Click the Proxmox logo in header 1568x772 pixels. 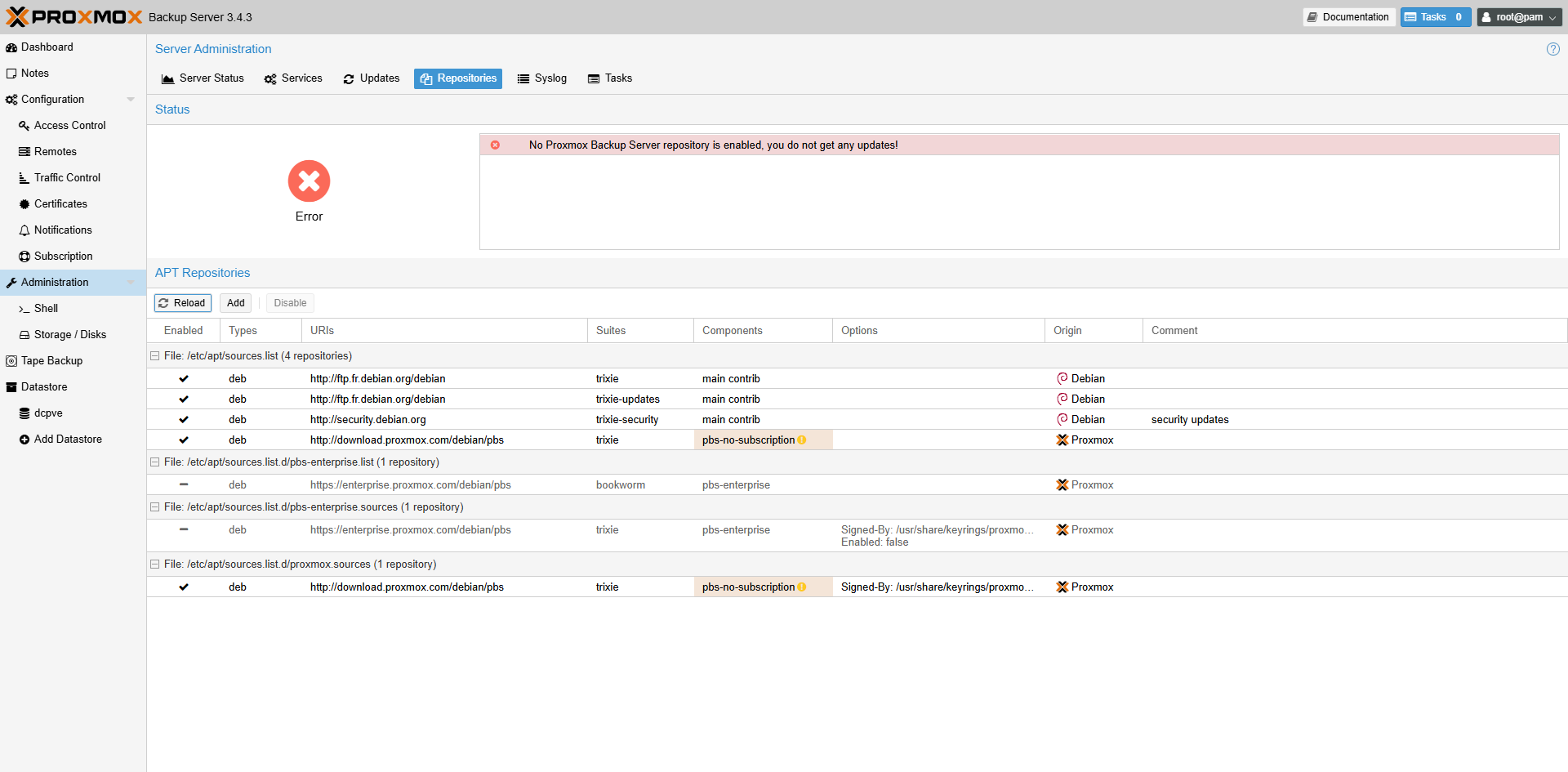(73, 17)
